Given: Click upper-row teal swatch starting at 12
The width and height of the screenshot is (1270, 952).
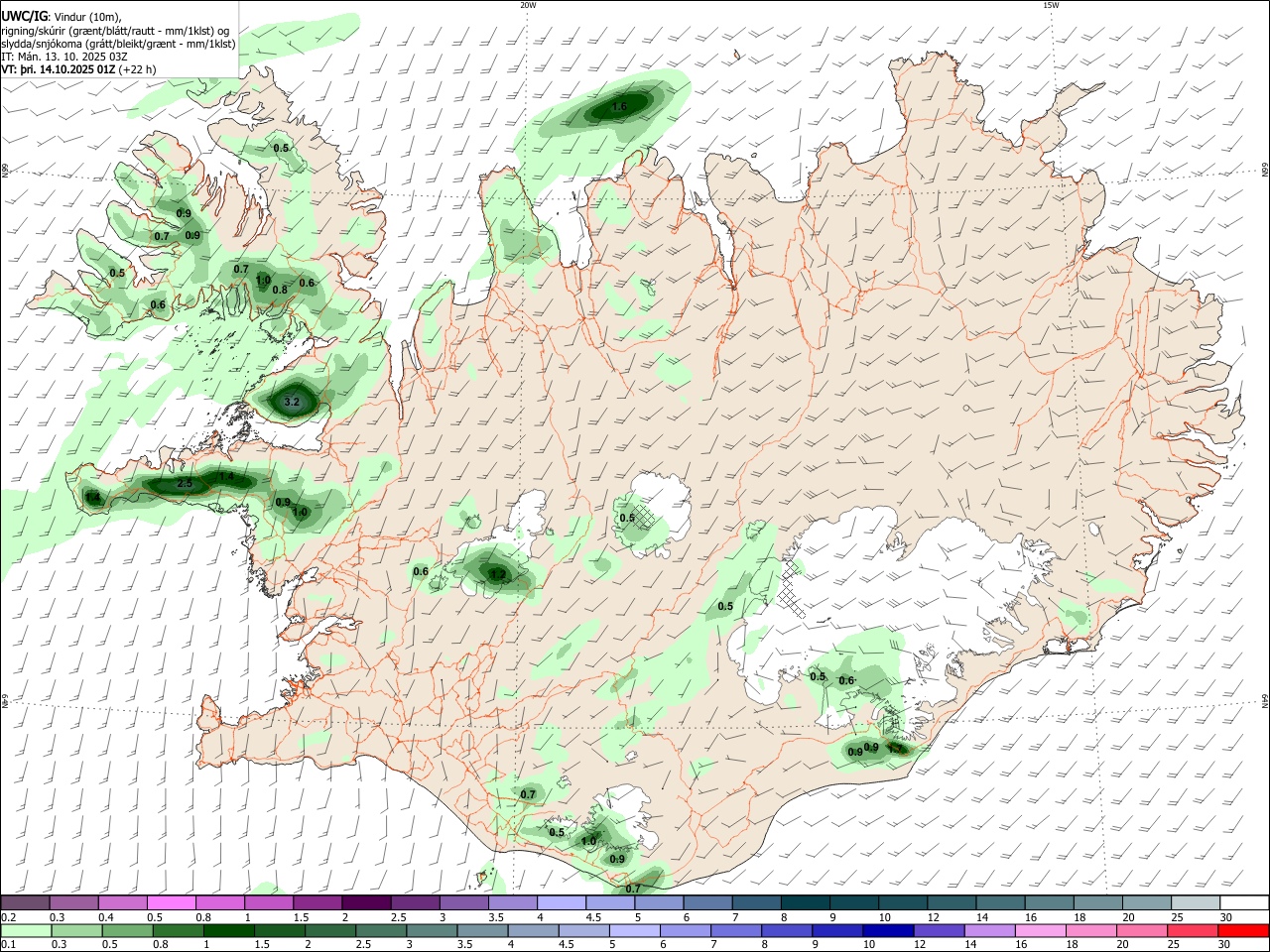Looking at the screenshot, I should pos(952,902).
